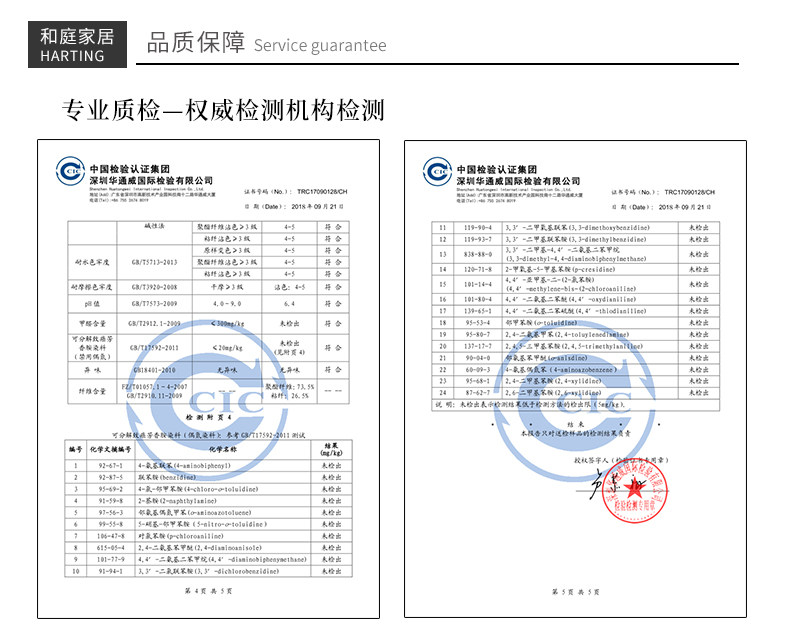Click standard GB/T3920-2008
Screen dimensions: 790x638
[154, 287]
